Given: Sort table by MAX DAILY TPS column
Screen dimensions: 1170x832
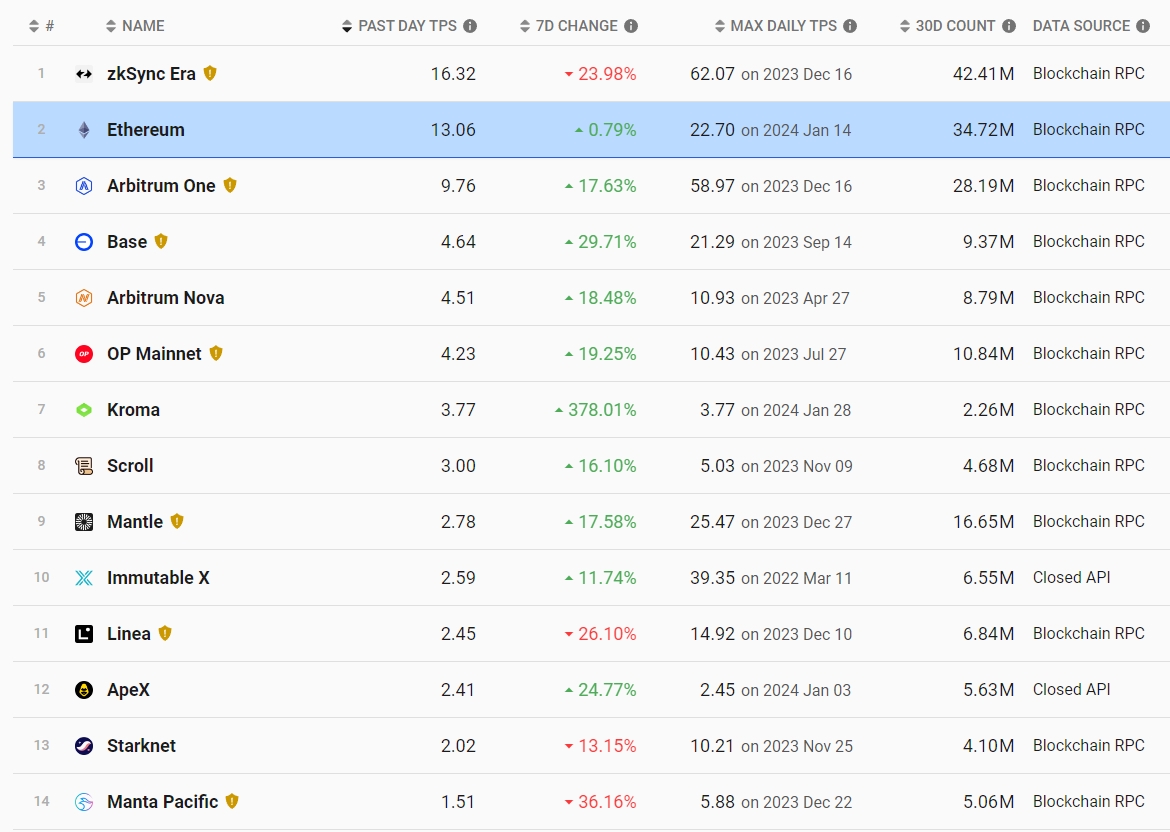Looking at the screenshot, I should click(x=776, y=26).
